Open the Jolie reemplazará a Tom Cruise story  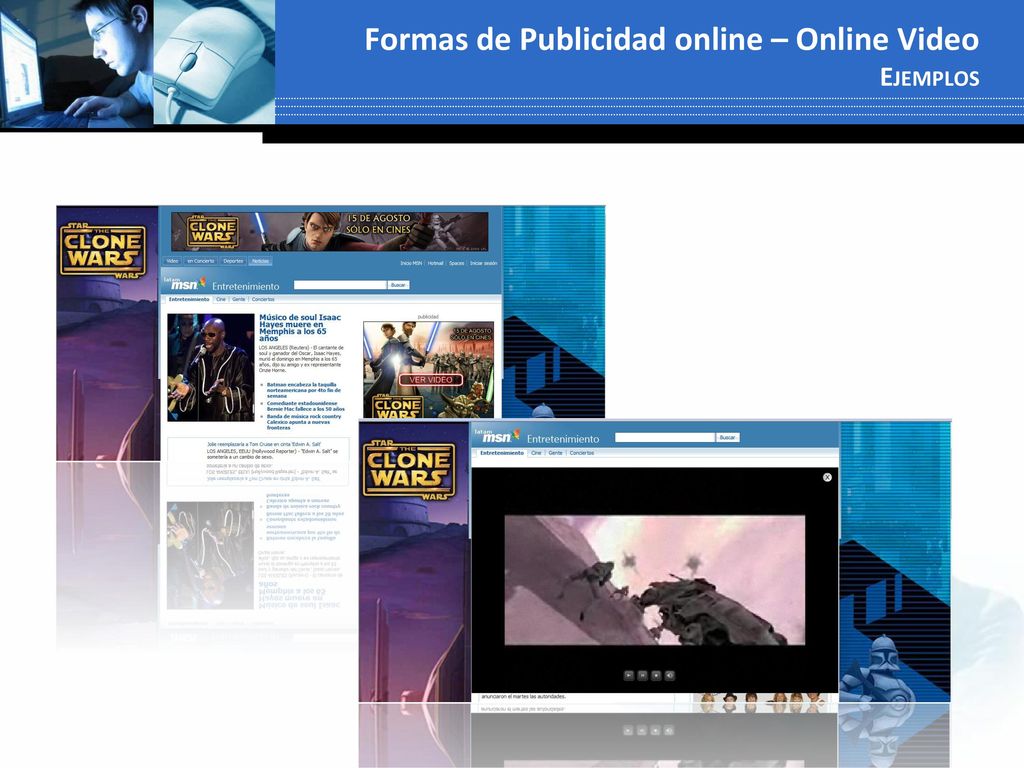point(264,444)
